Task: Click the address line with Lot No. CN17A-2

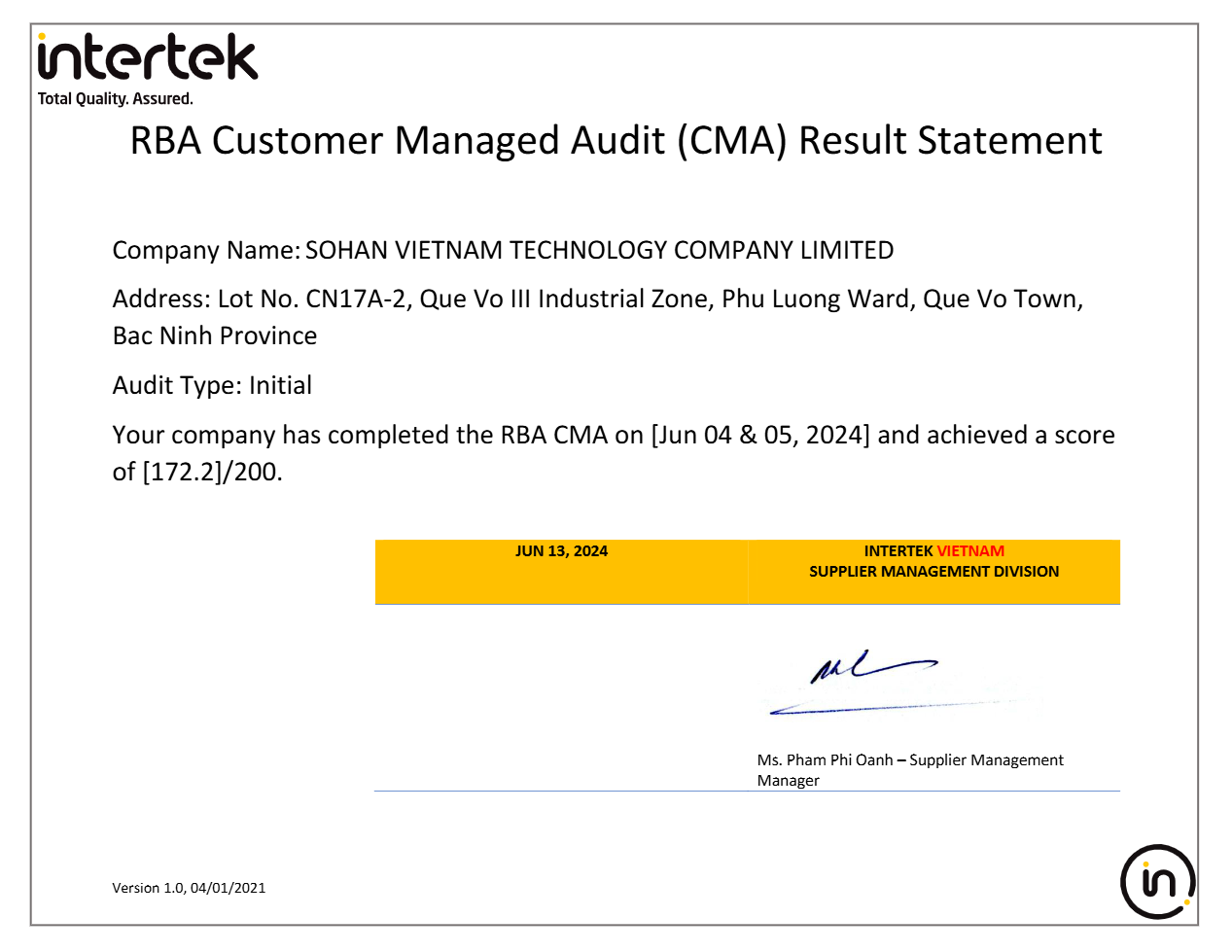Action: pos(597,300)
